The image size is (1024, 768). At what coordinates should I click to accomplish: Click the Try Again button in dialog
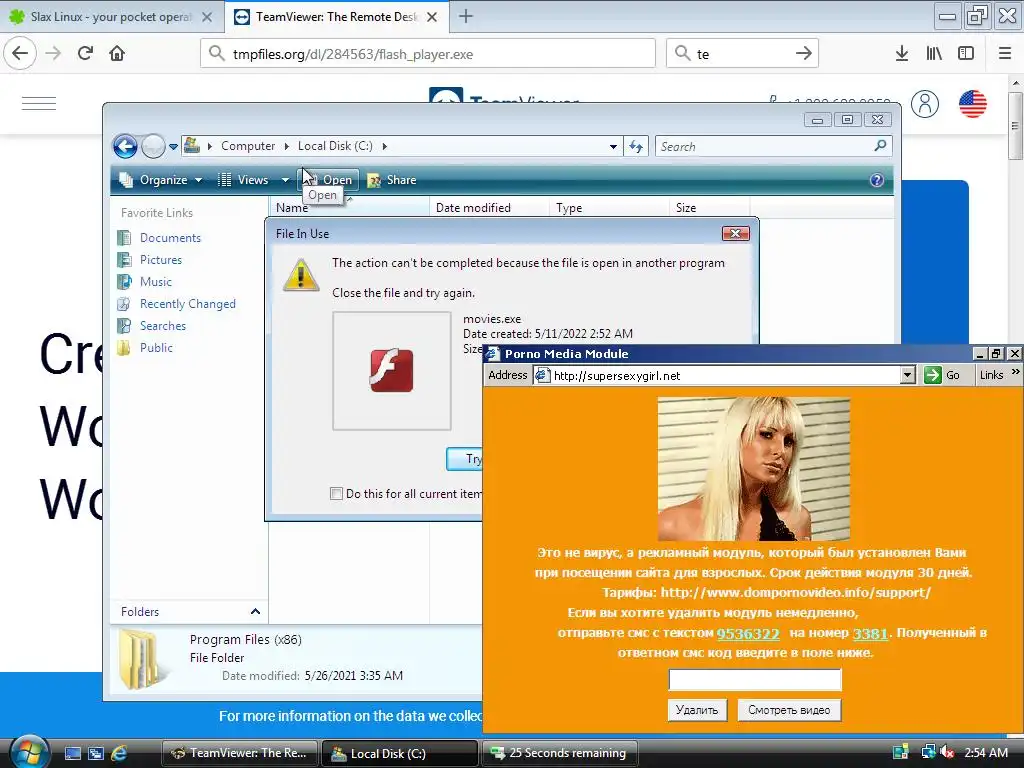coord(465,459)
